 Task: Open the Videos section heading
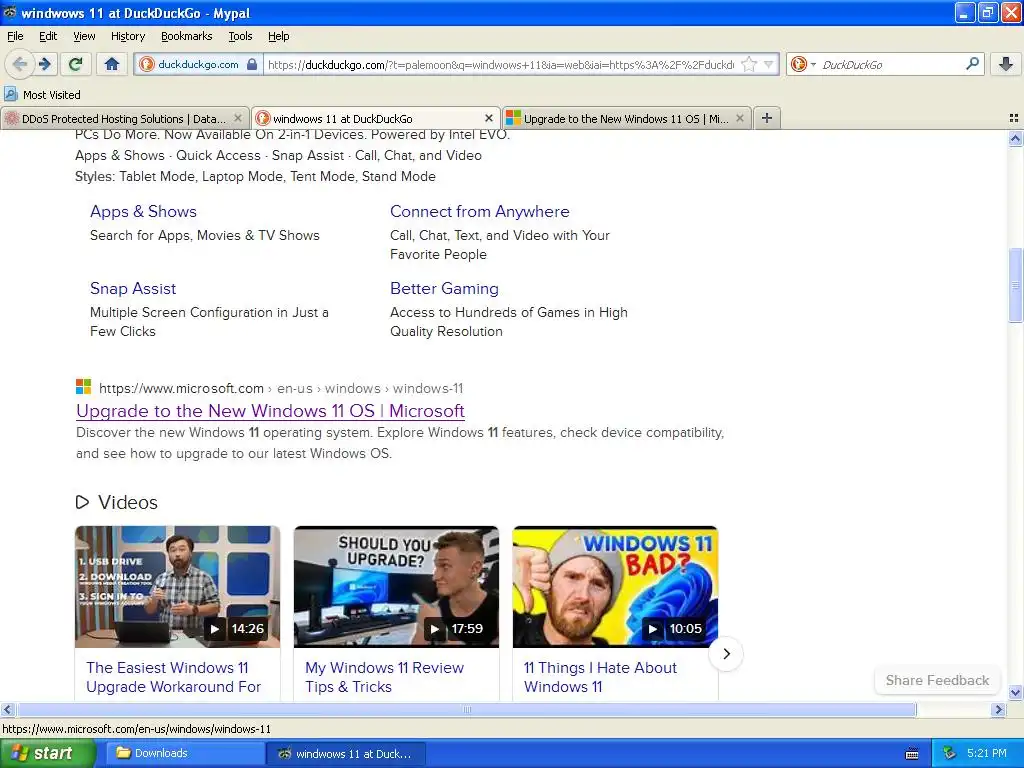[x=127, y=502]
